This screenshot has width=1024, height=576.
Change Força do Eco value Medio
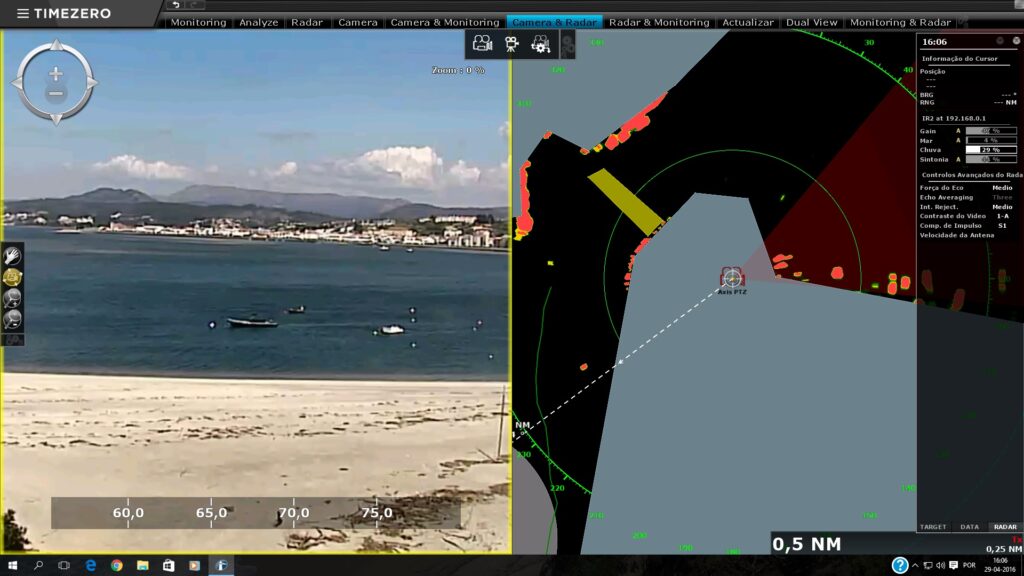[x=1002, y=187]
